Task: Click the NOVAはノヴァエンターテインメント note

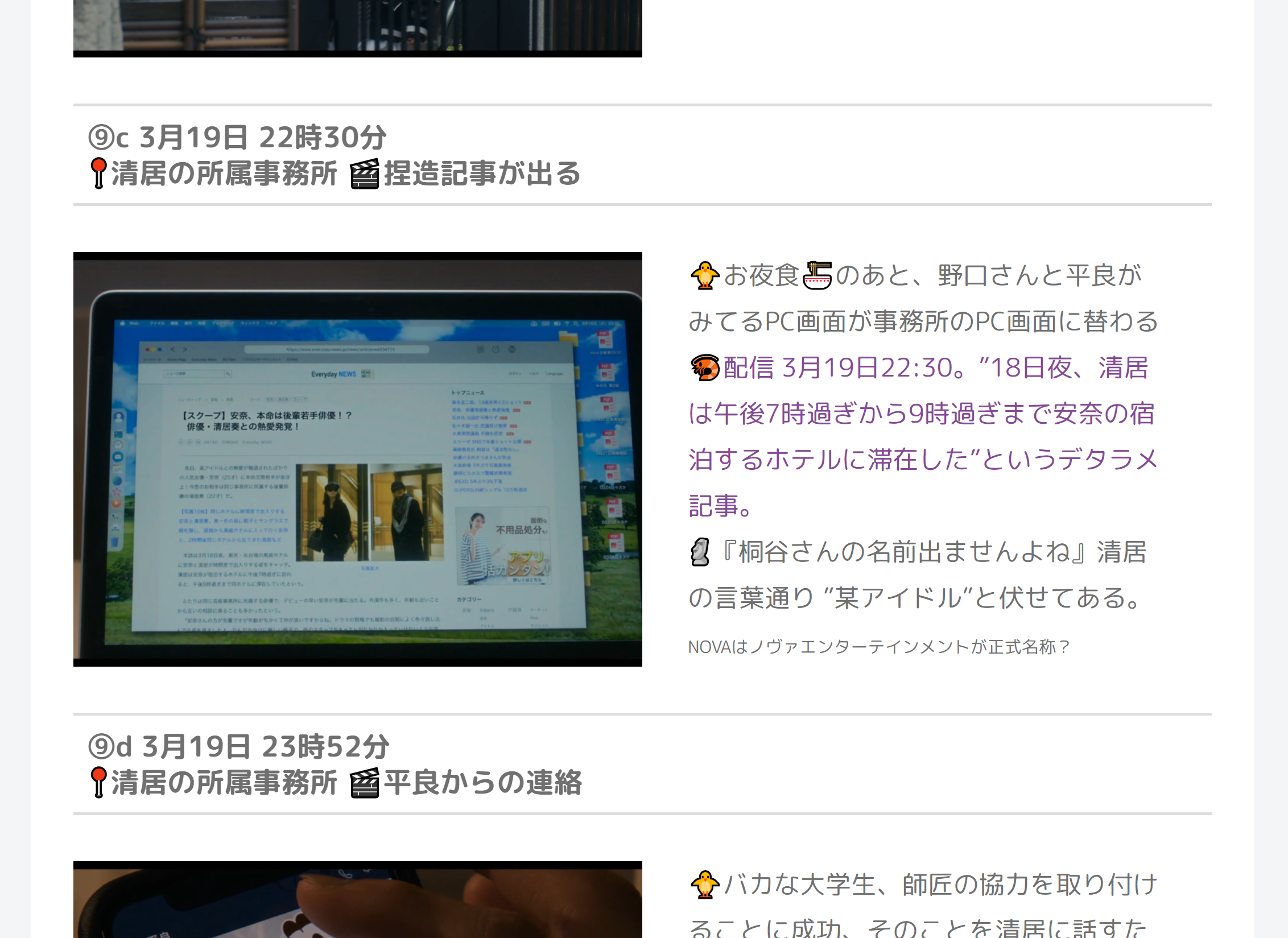Action: pos(879,647)
